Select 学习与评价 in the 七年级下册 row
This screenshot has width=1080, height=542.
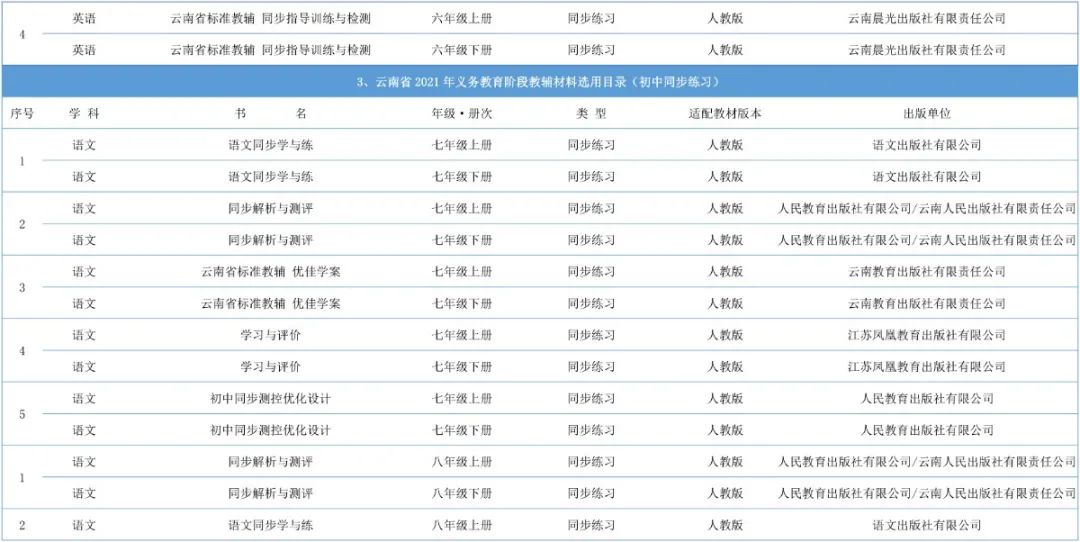[x=271, y=367]
